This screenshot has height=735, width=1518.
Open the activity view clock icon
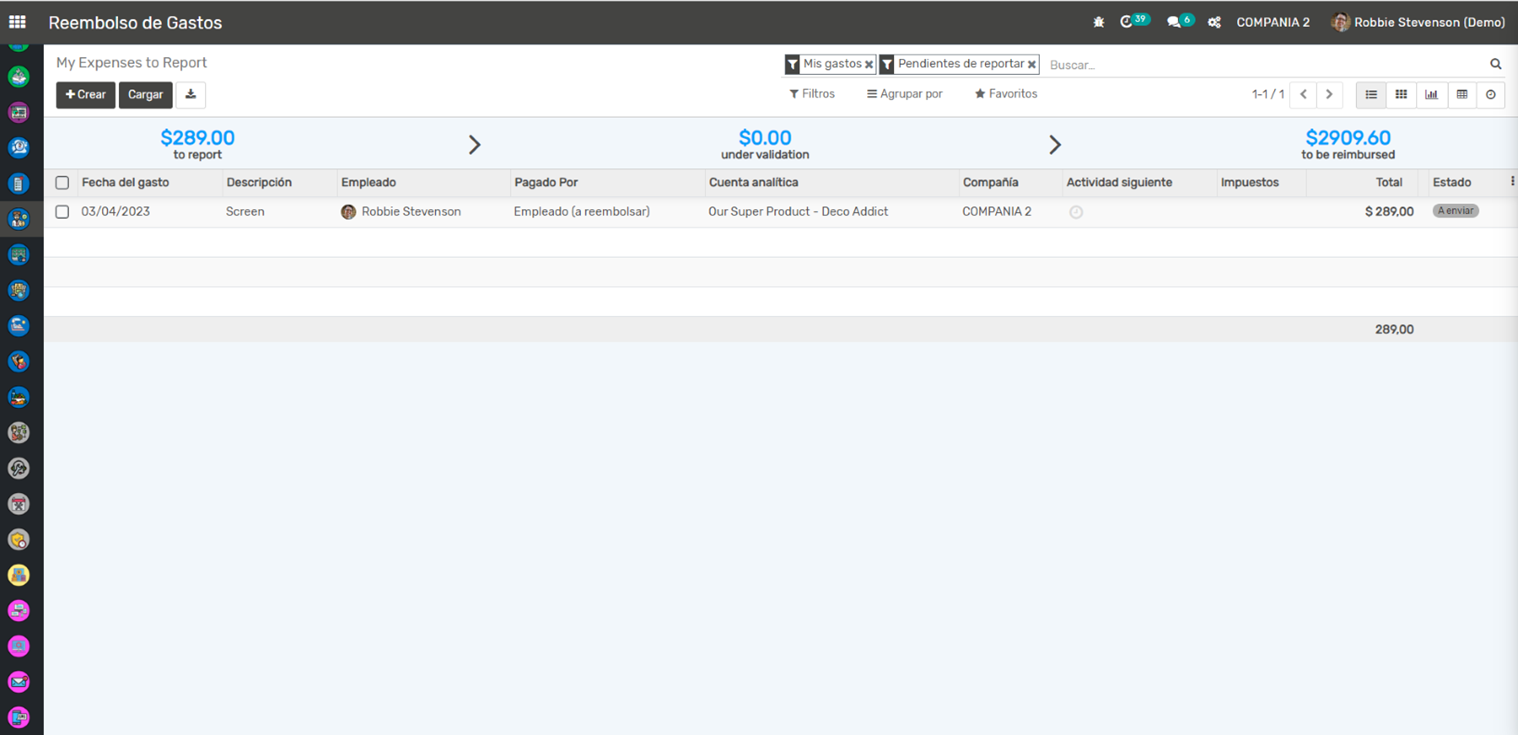click(1490, 95)
